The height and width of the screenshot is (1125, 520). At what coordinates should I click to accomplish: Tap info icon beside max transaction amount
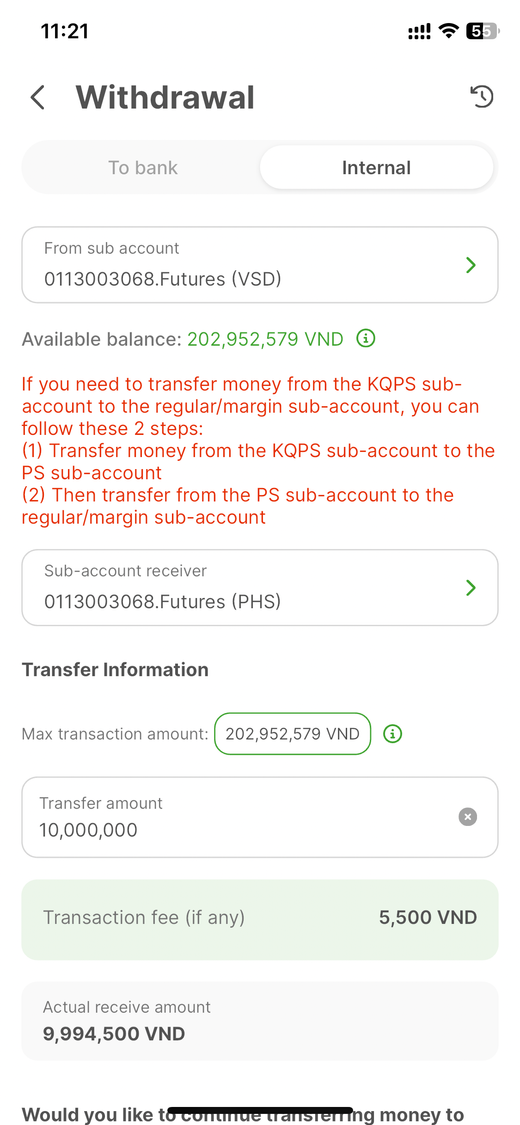coord(393,733)
